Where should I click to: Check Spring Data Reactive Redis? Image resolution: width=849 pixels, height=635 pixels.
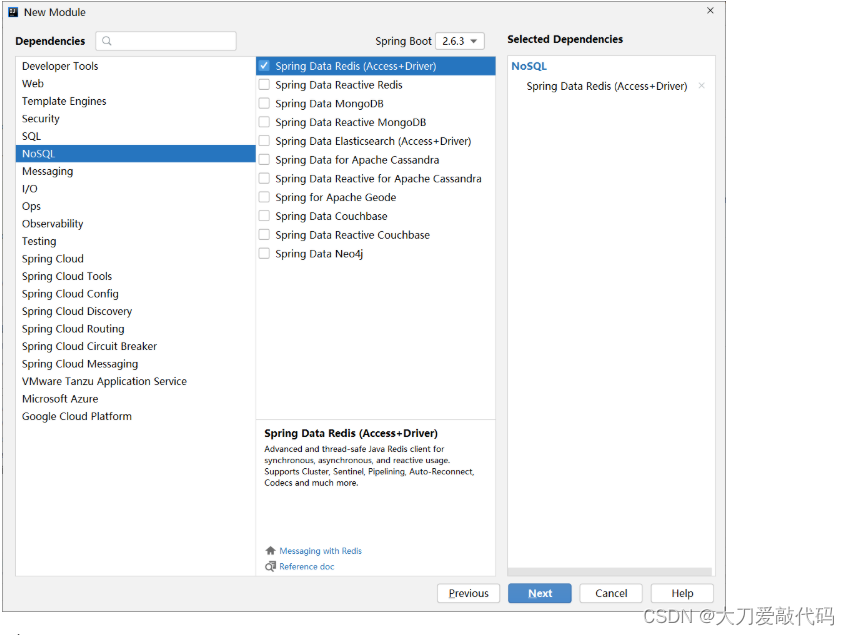click(x=264, y=84)
